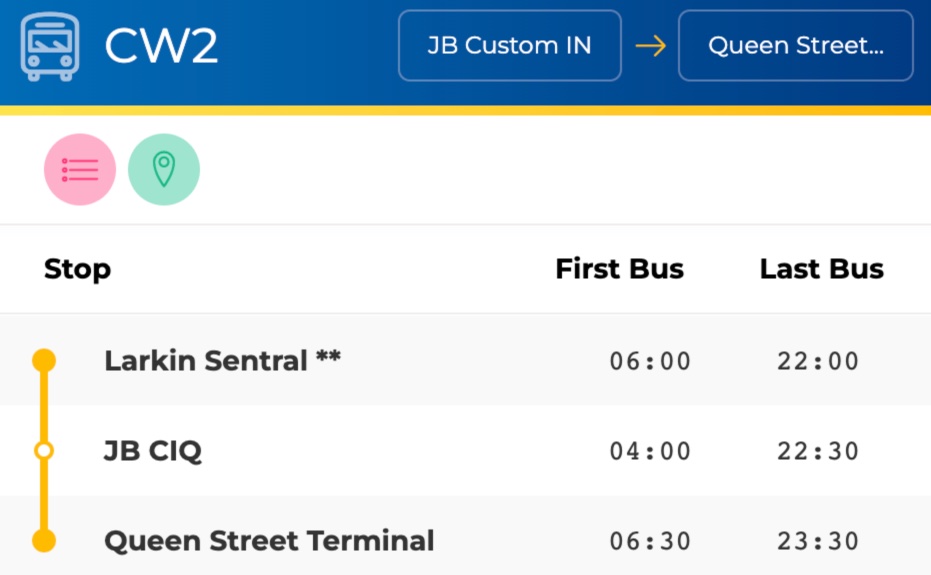Switch to list view with pink icon
The width and height of the screenshot is (931, 575).
(80, 169)
